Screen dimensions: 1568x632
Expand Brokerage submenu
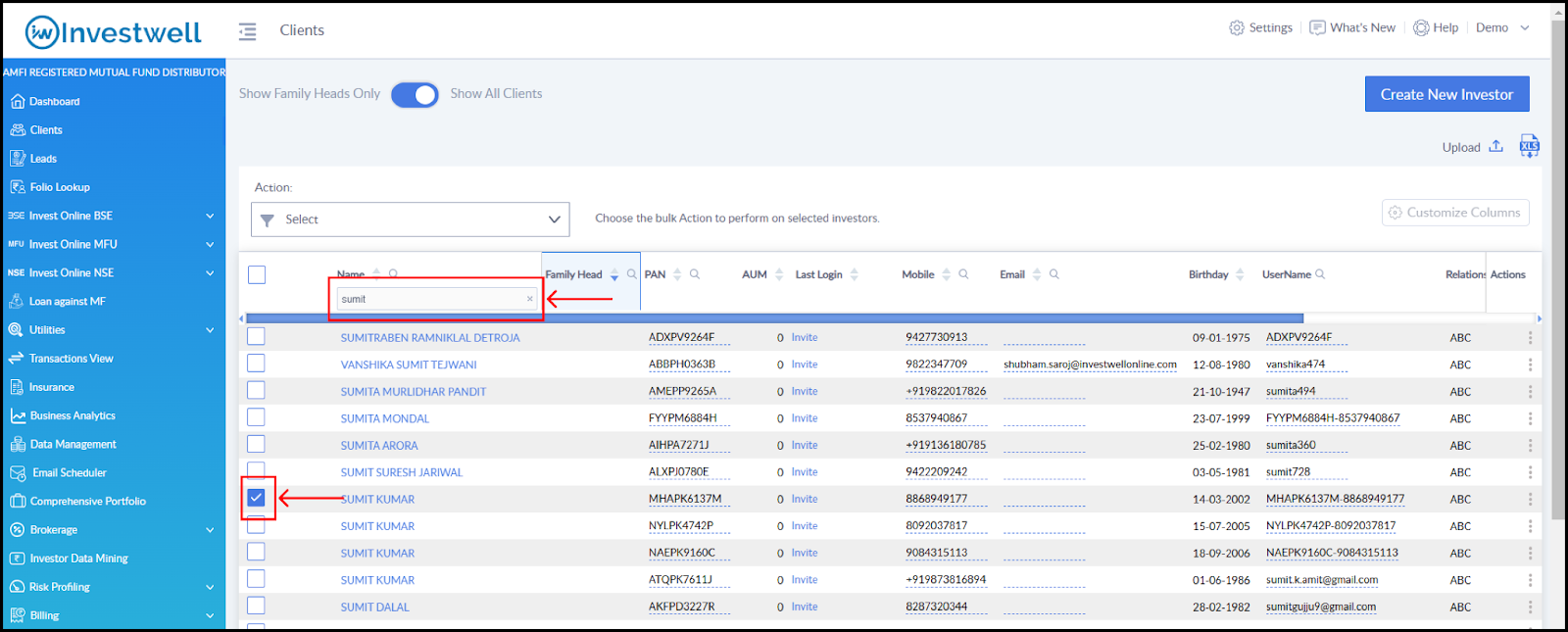click(x=210, y=530)
